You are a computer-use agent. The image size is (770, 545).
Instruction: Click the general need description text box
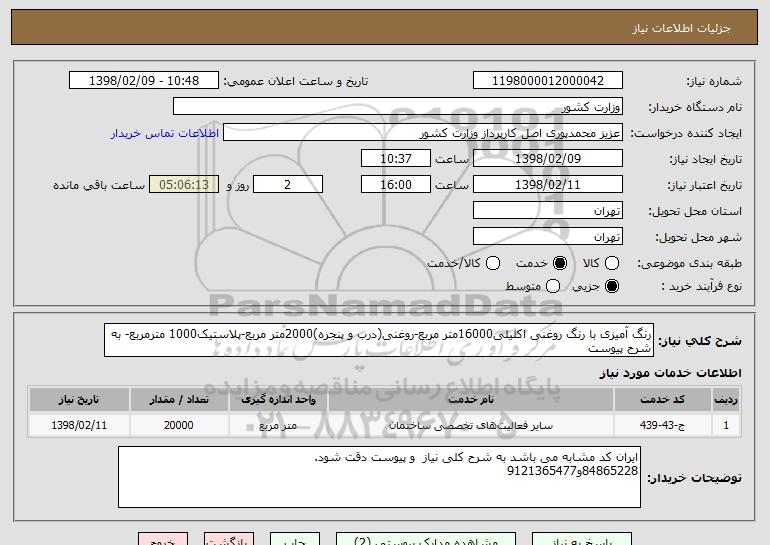click(379, 340)
